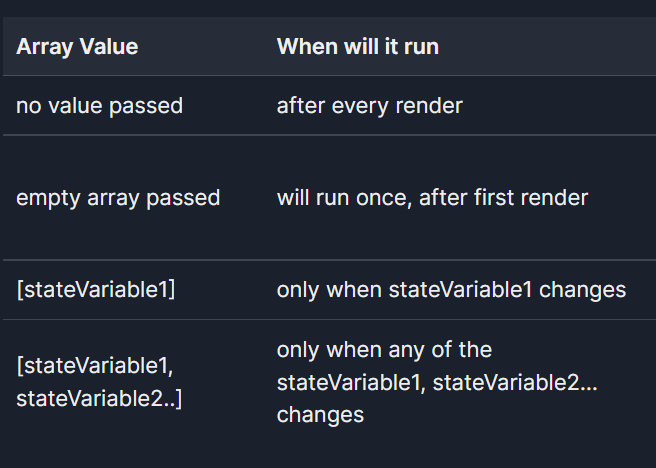Click the "after every render" cell
Screen dimensions: 656x468
pos(369,105)
